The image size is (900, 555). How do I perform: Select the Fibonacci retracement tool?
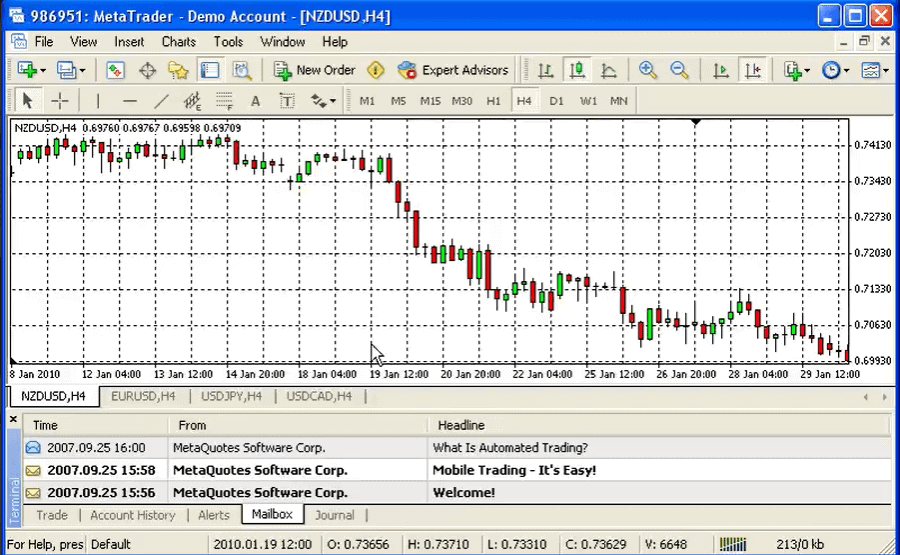(224, 101)
